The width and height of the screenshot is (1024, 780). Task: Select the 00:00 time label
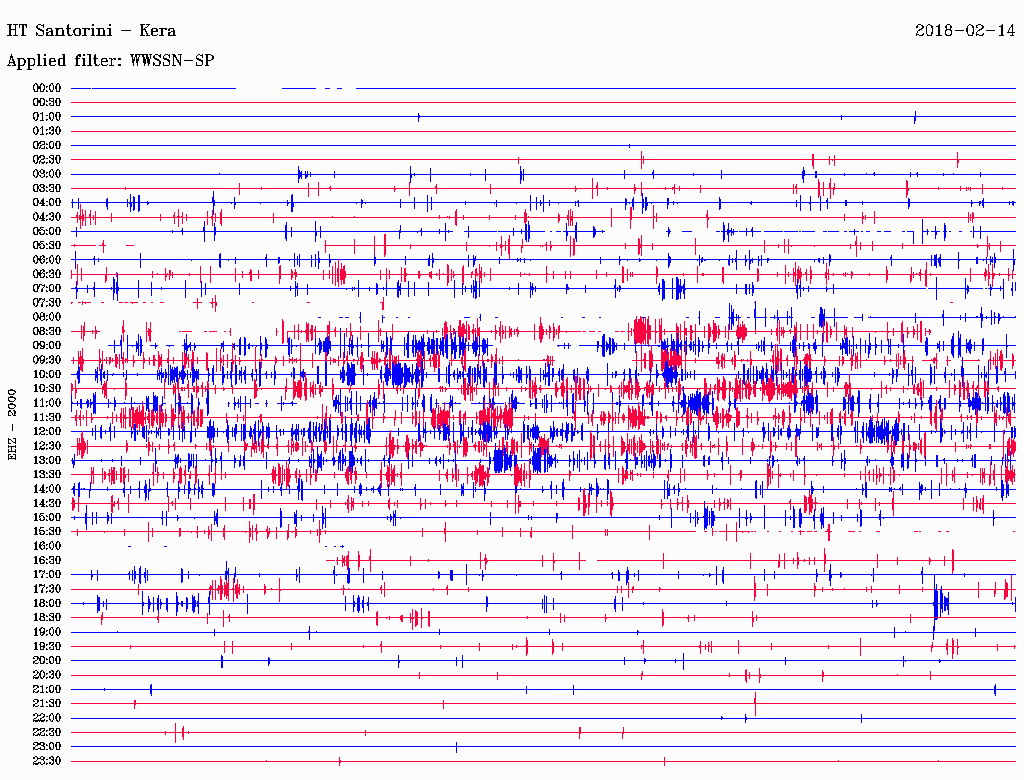(x=47, y=88)
